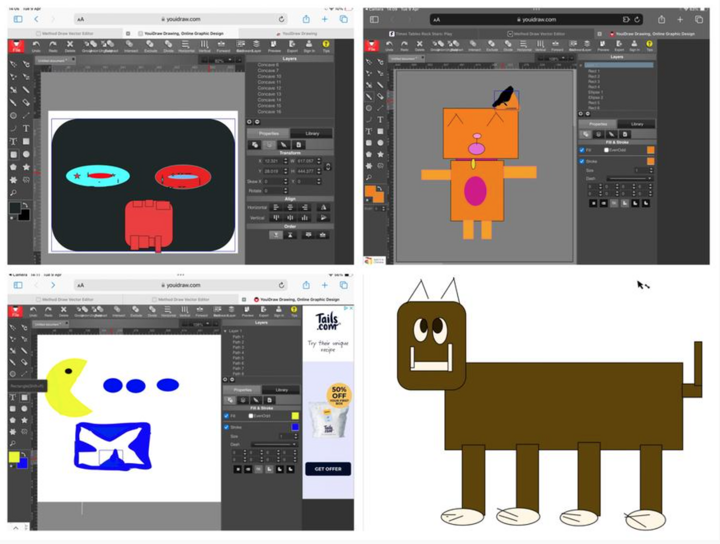
Task: Toggle Stroke checkbox in the Pac-Man editor
Action: (x=228, y=427)
